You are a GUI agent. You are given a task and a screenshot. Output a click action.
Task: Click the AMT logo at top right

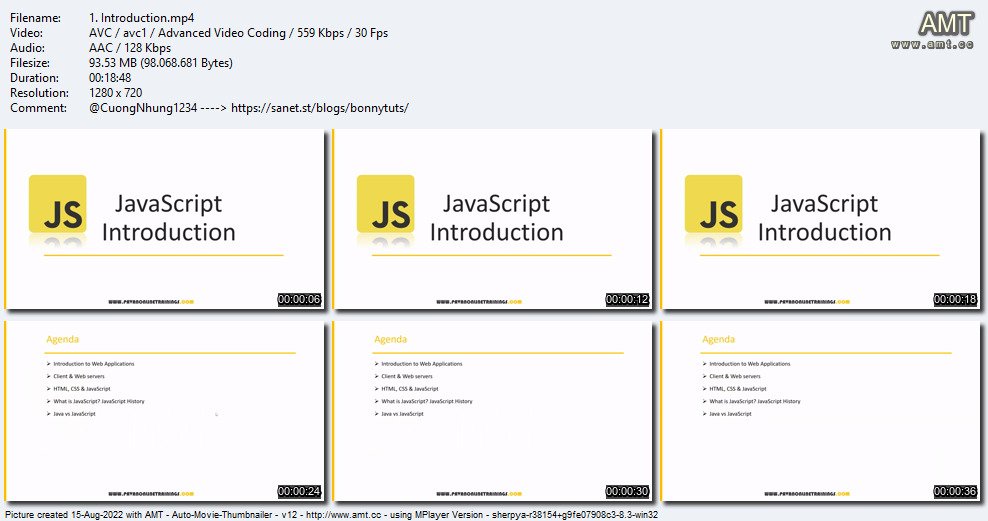tap(946, 25)
